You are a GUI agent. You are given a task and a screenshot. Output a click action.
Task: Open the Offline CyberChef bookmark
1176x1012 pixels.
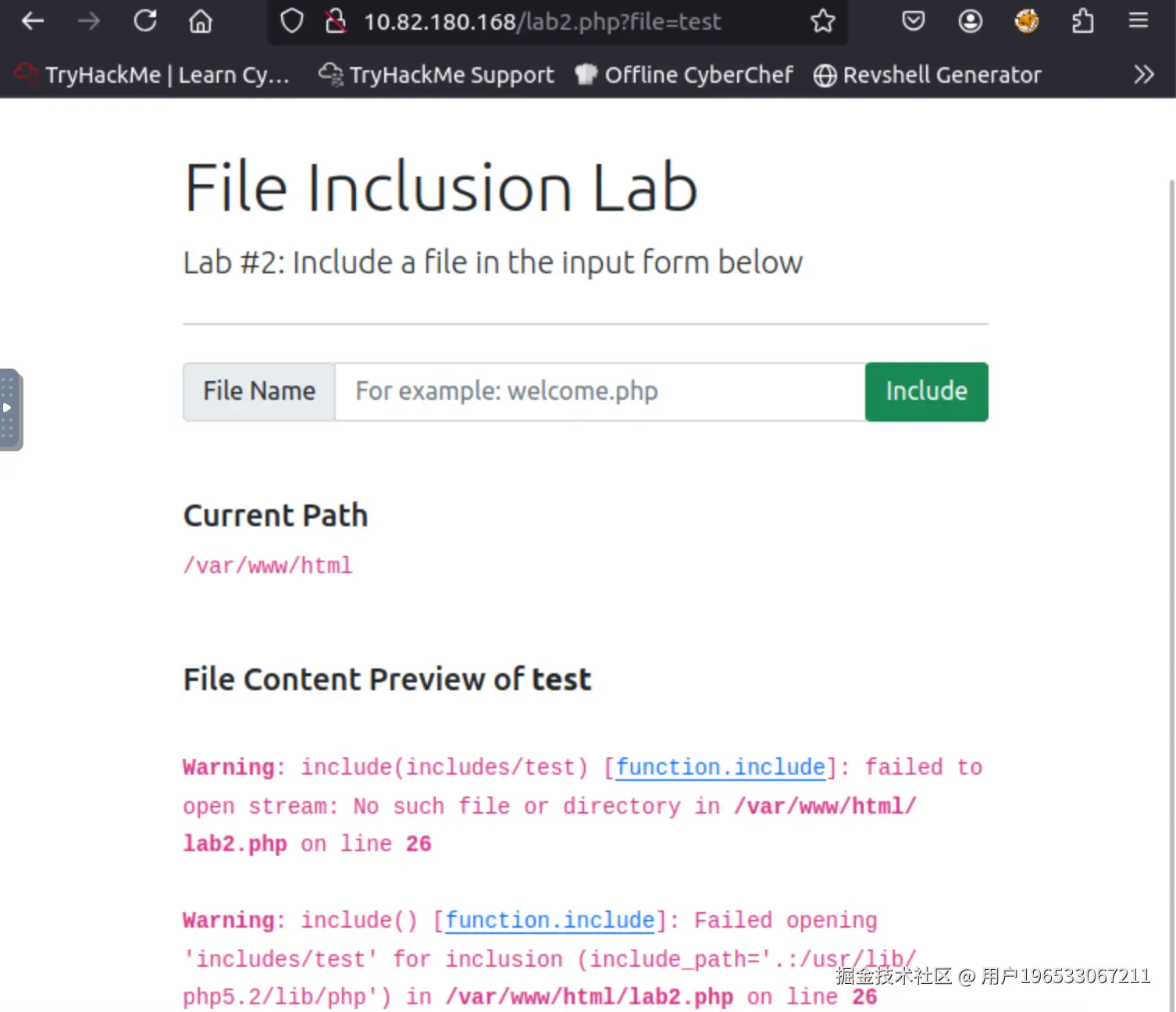pos(684,75)
